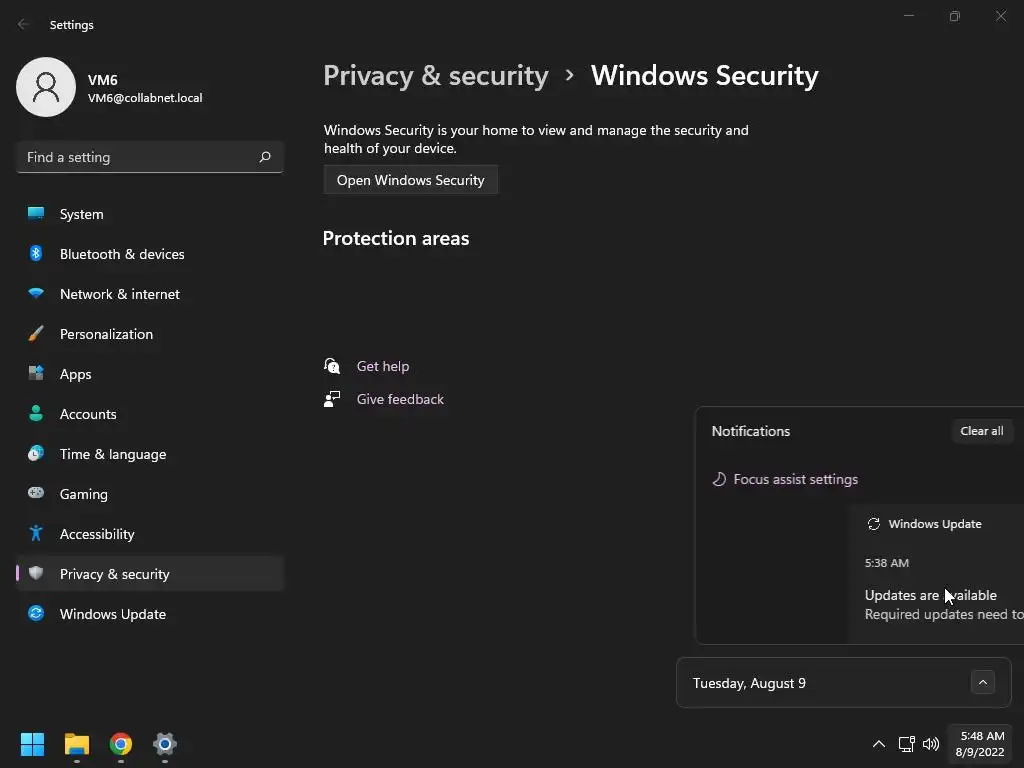
Task: Open Google Chrome from the taskbar
Action: pos(121,744)
